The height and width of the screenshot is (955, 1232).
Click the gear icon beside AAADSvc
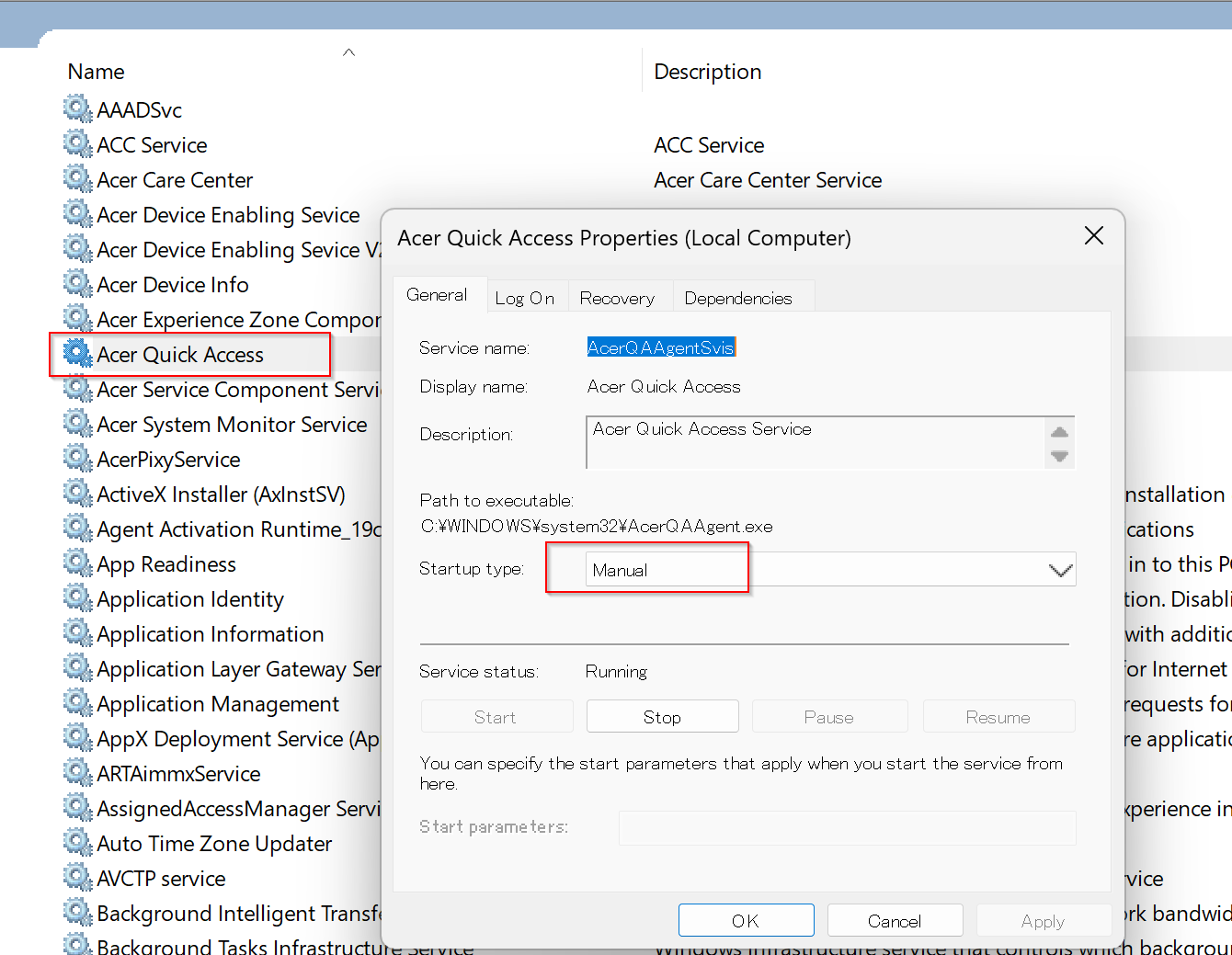[78, 108]
